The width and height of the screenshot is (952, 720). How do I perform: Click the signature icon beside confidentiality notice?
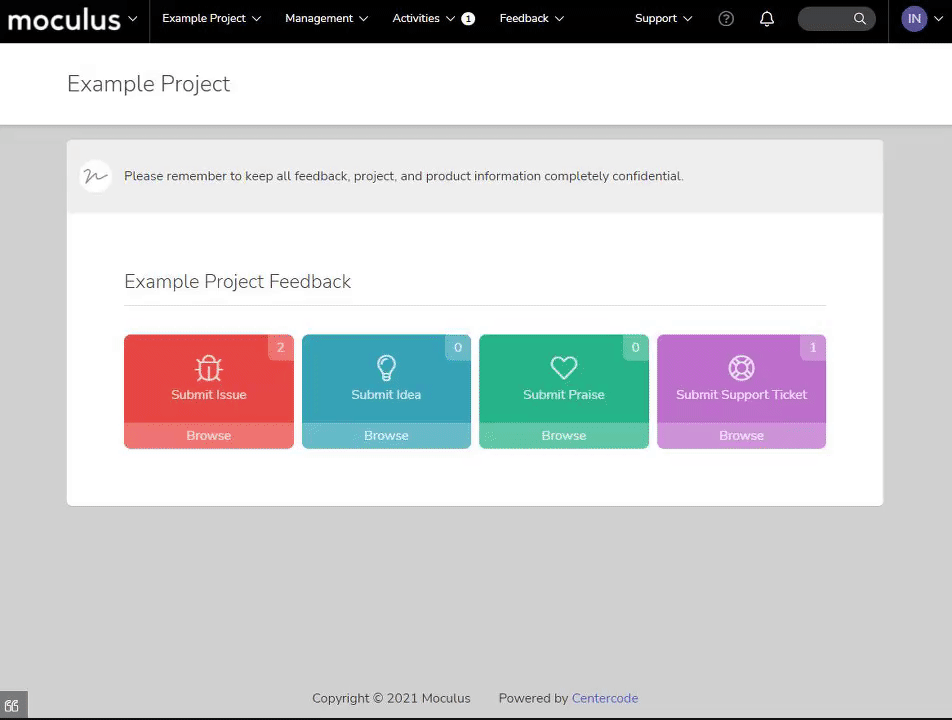click(95, 176)
